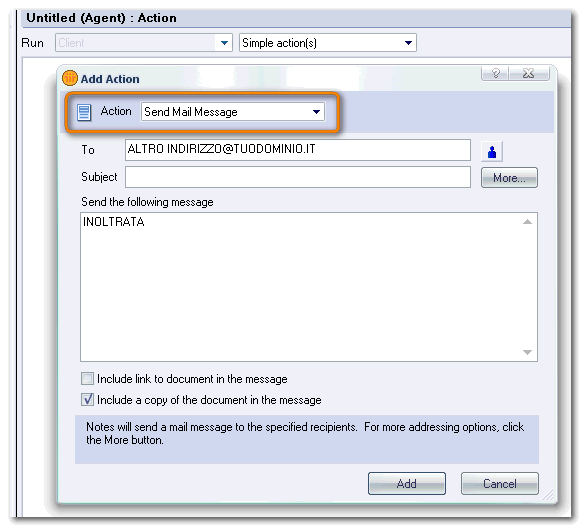
Task: Click the document icon beside Action
Action: (84, 112)
